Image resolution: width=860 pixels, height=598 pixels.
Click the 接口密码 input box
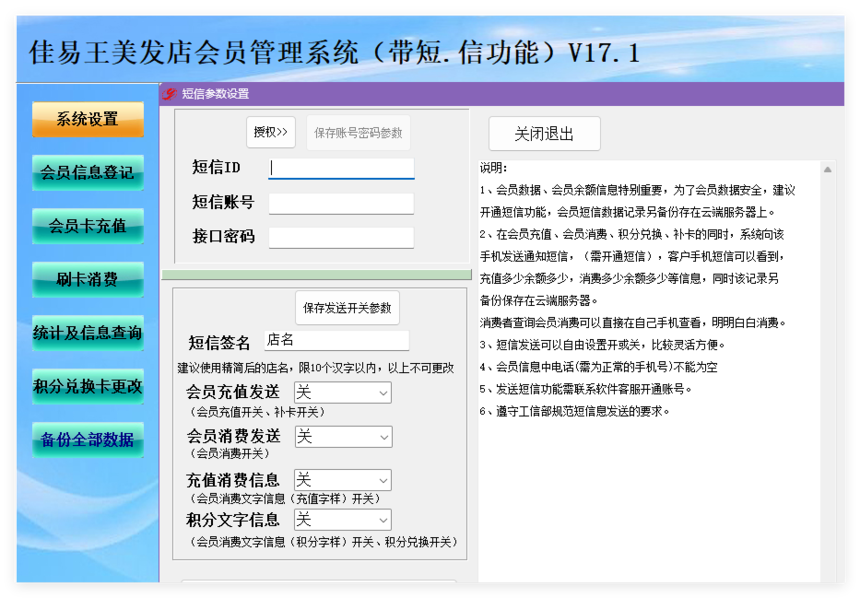pos(341,238)
